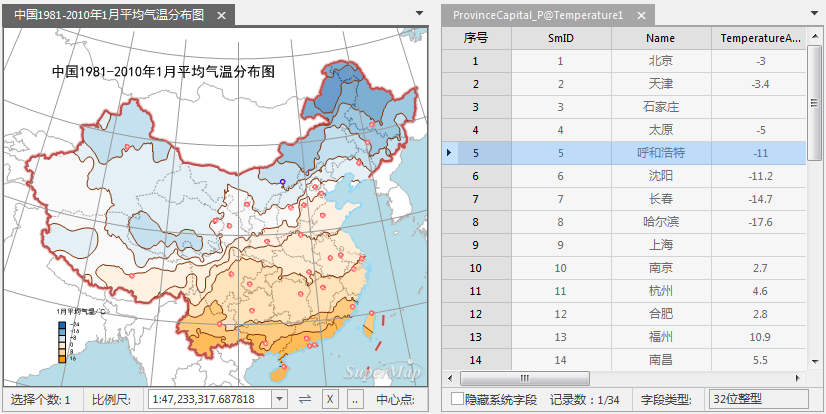Image resolution: width=826 pixels, height=414 pixels.
Task: Click the X coordinate button in status bar
Action: [330, 399]
